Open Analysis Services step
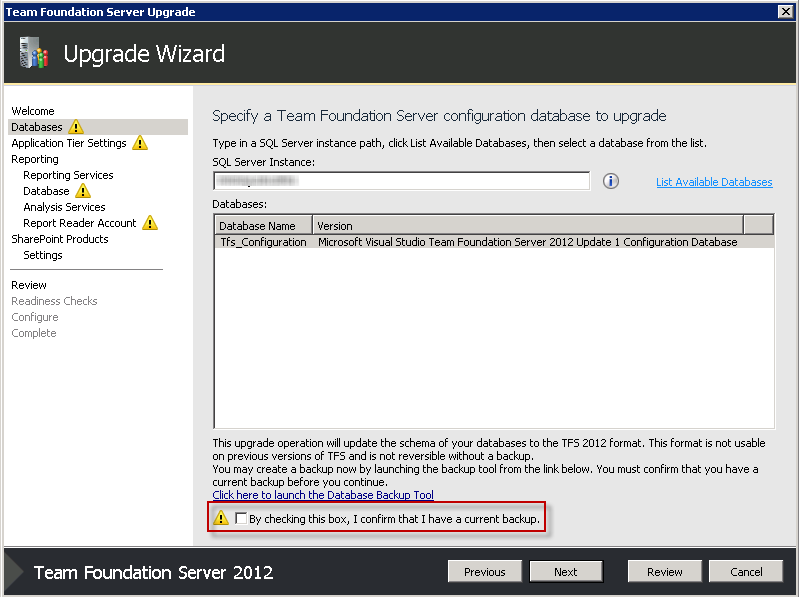Image resolution: width=799 pixels, height=597 pixels. pos(64,207)
